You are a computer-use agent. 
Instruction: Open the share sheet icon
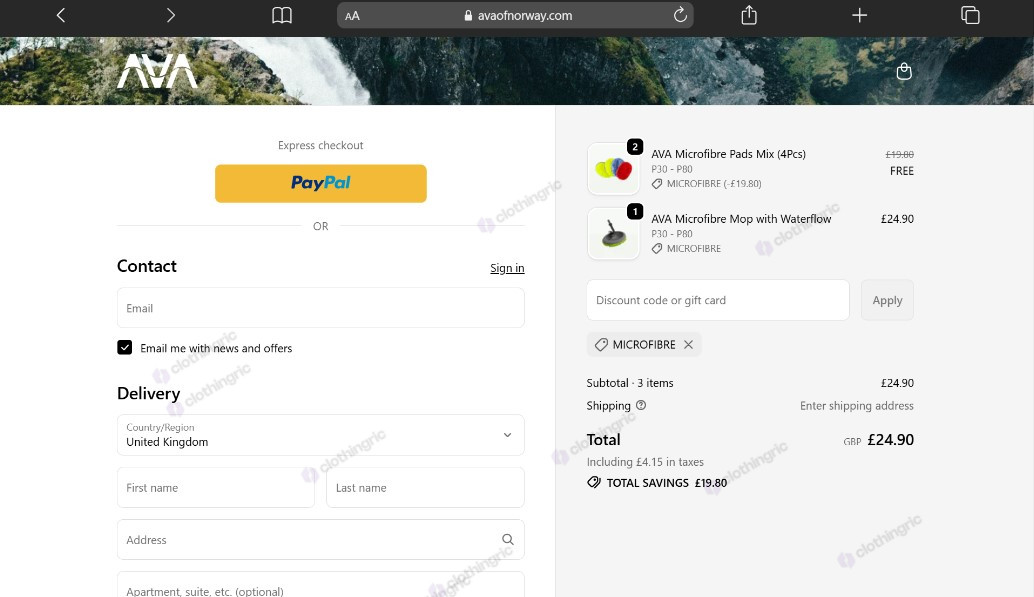[748, 15]
